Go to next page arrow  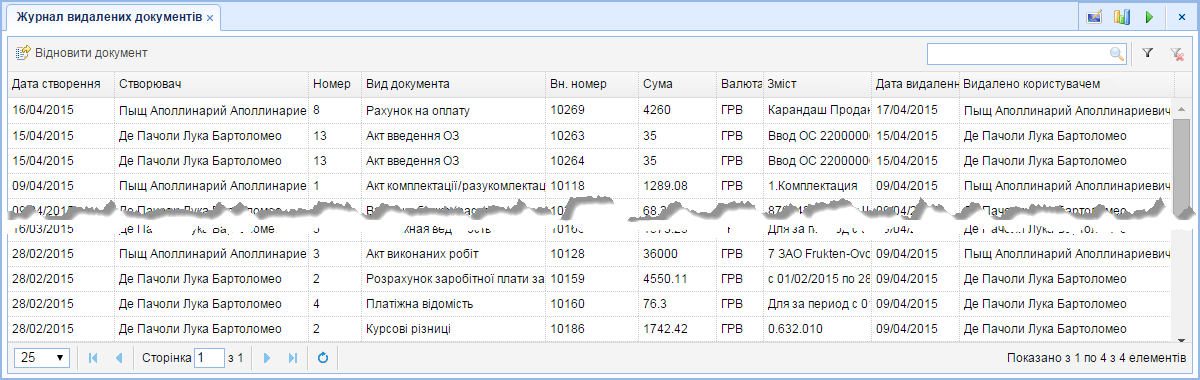267,357
